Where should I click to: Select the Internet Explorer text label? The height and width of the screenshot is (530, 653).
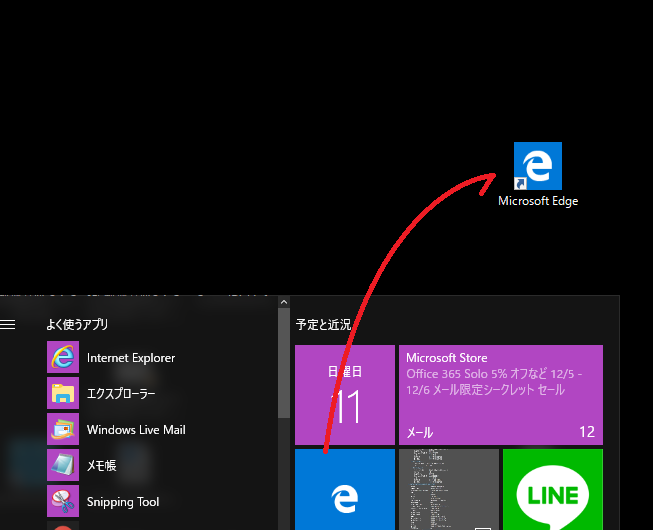[x=131, y=358]
